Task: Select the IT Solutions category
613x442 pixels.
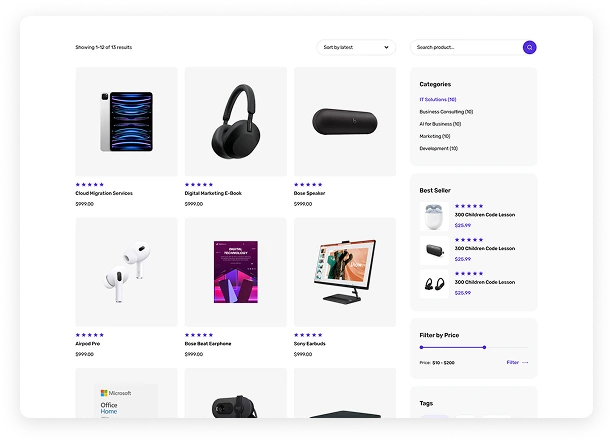Action: (x=437, y=100)
